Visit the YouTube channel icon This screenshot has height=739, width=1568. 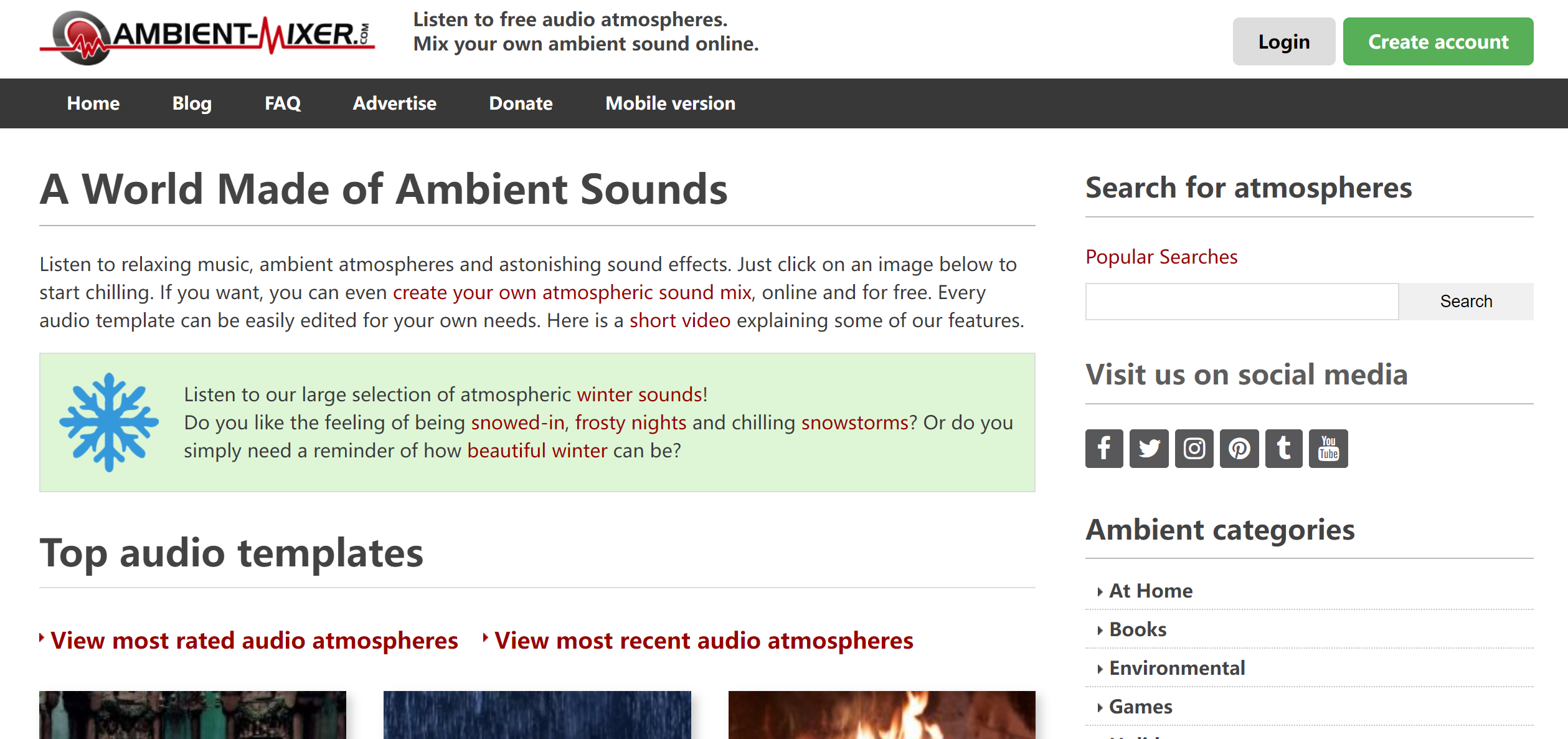[x=1328, y=448]
